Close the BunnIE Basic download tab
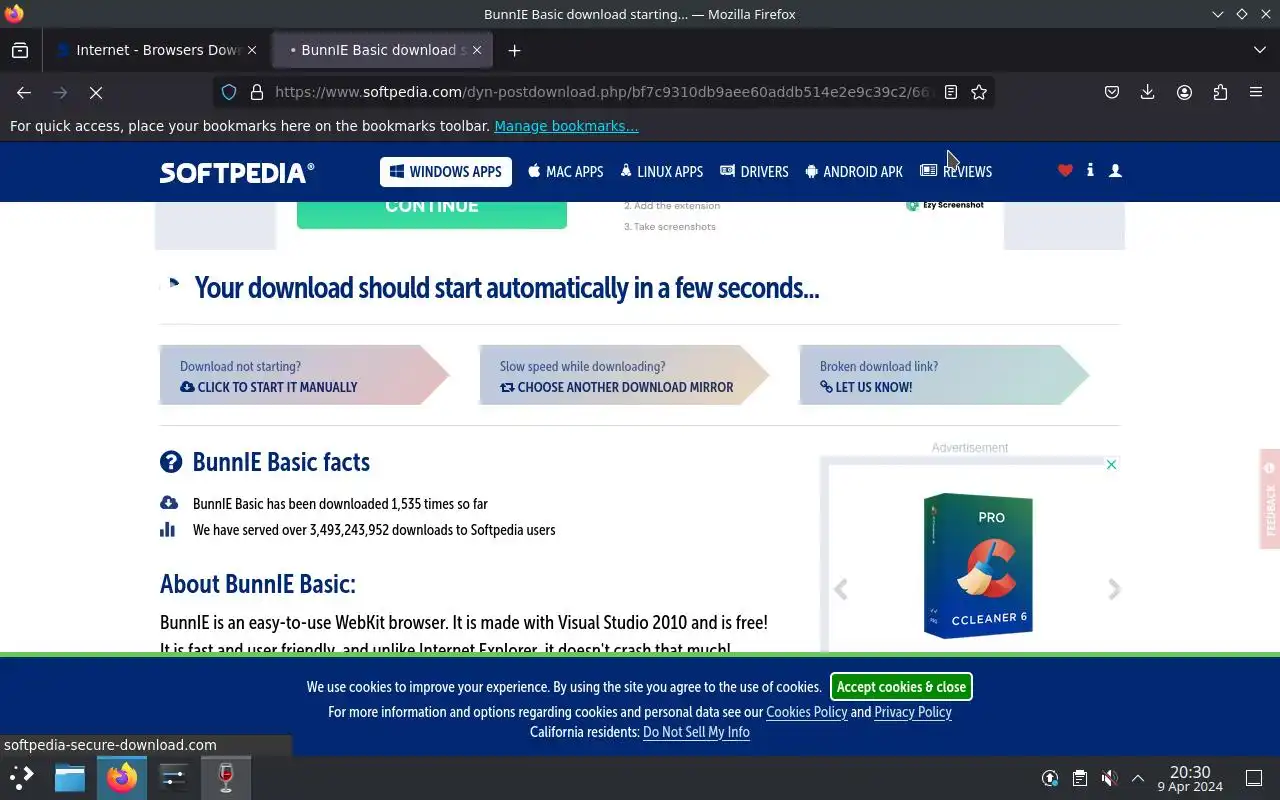The width and height of the screenshot is (1280, 800). coord(477,50)
